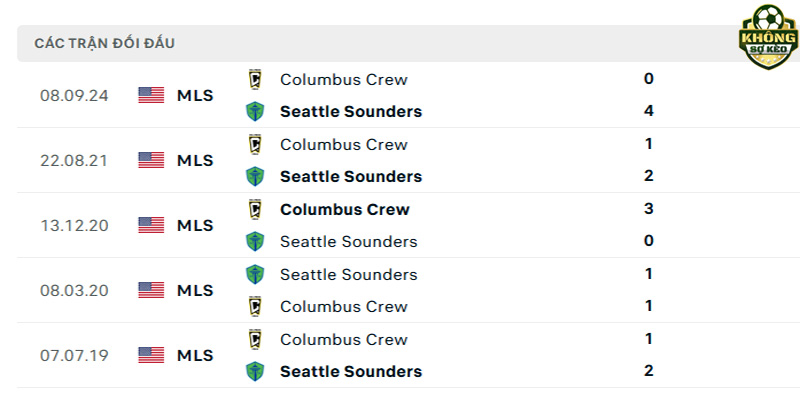Open the Các Trận Đối Đầu header
The height and width of the screenshot is (400, 800).
[x=105, y=43]
